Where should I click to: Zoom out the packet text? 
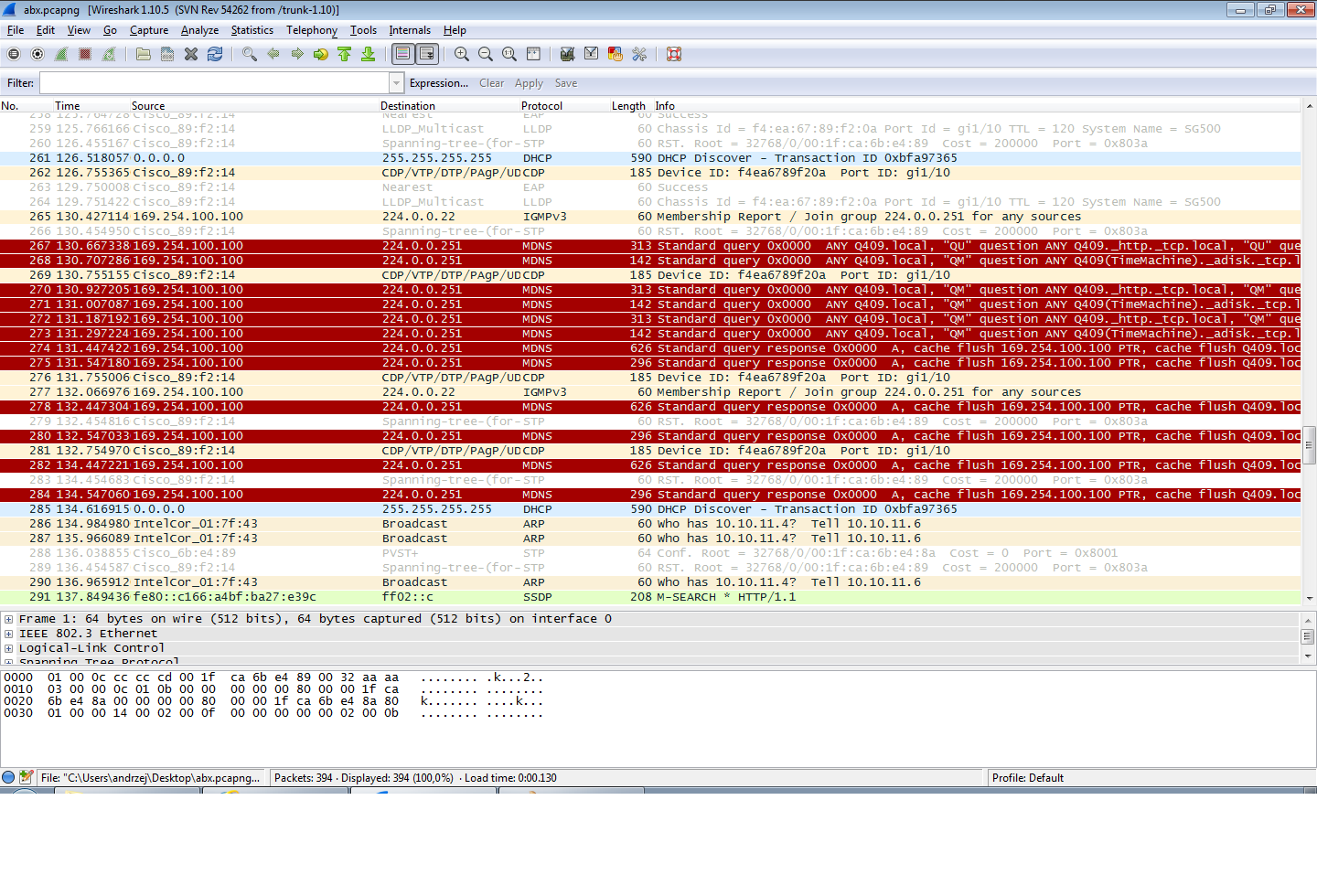pos(486,54)
